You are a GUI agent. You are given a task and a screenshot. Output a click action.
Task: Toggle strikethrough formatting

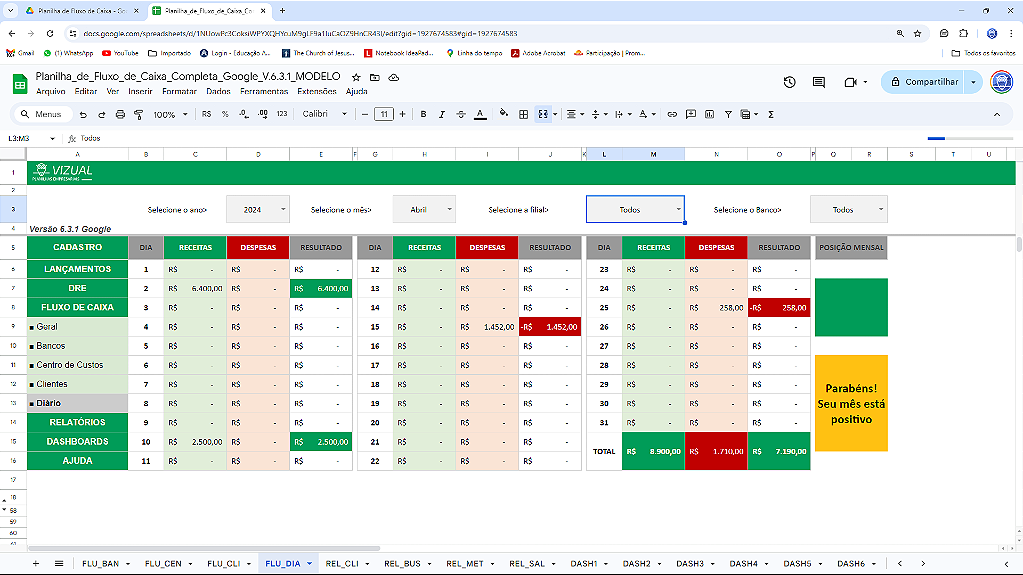click(460, 114)
